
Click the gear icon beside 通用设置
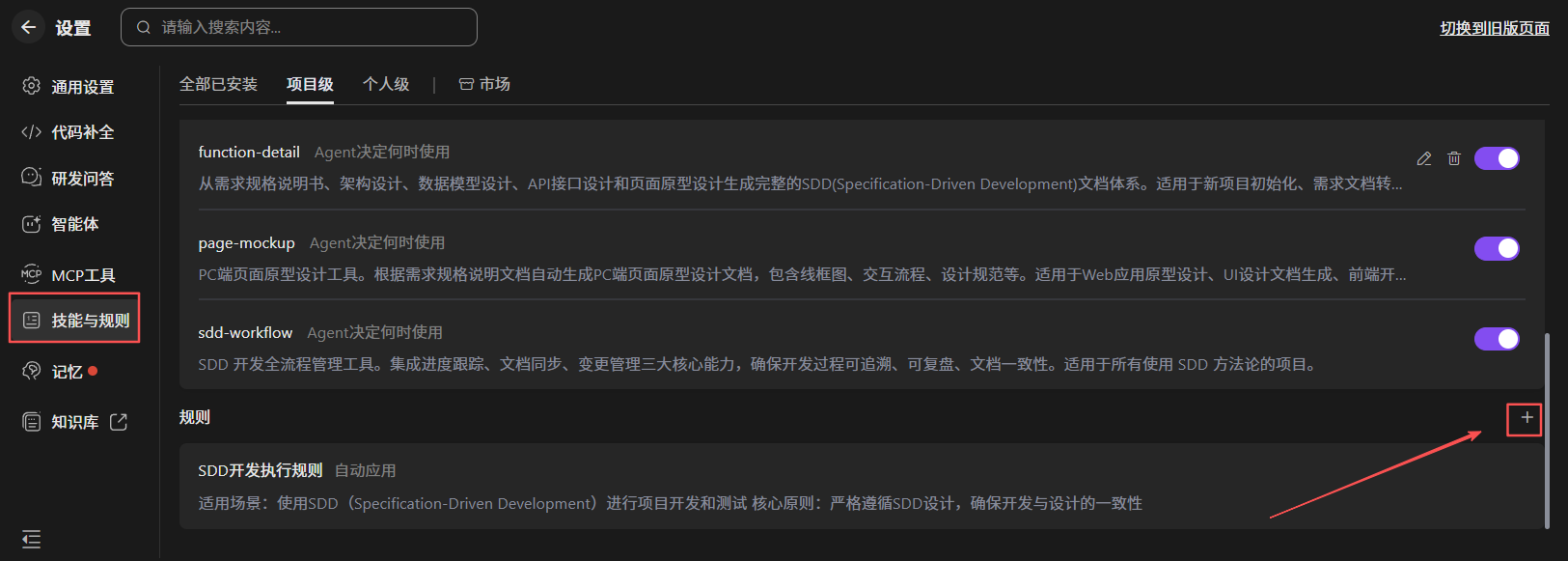pyautogui.click(x=32, y=86)
